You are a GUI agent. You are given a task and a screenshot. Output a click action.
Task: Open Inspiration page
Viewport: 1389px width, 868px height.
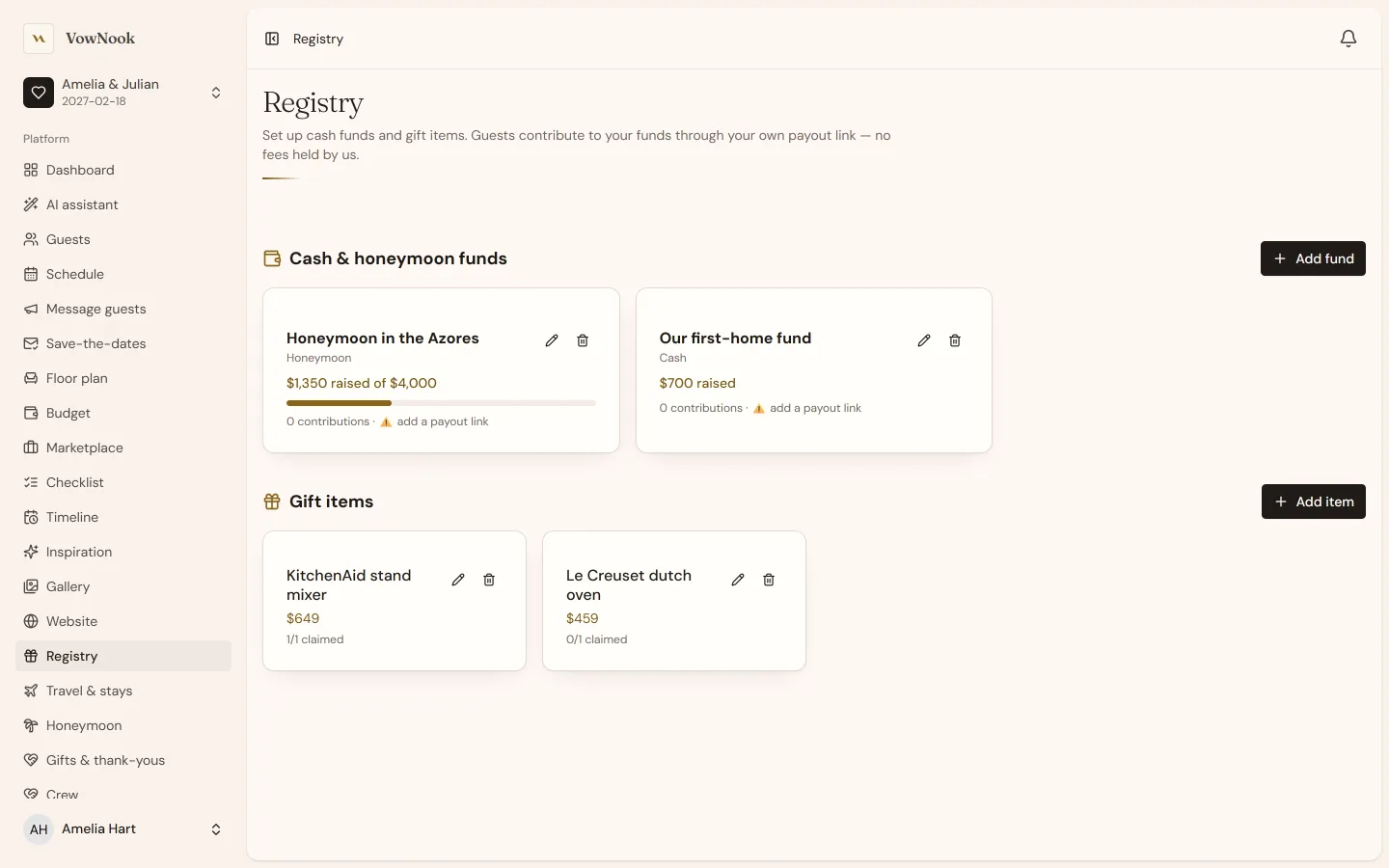click(123, 552)
